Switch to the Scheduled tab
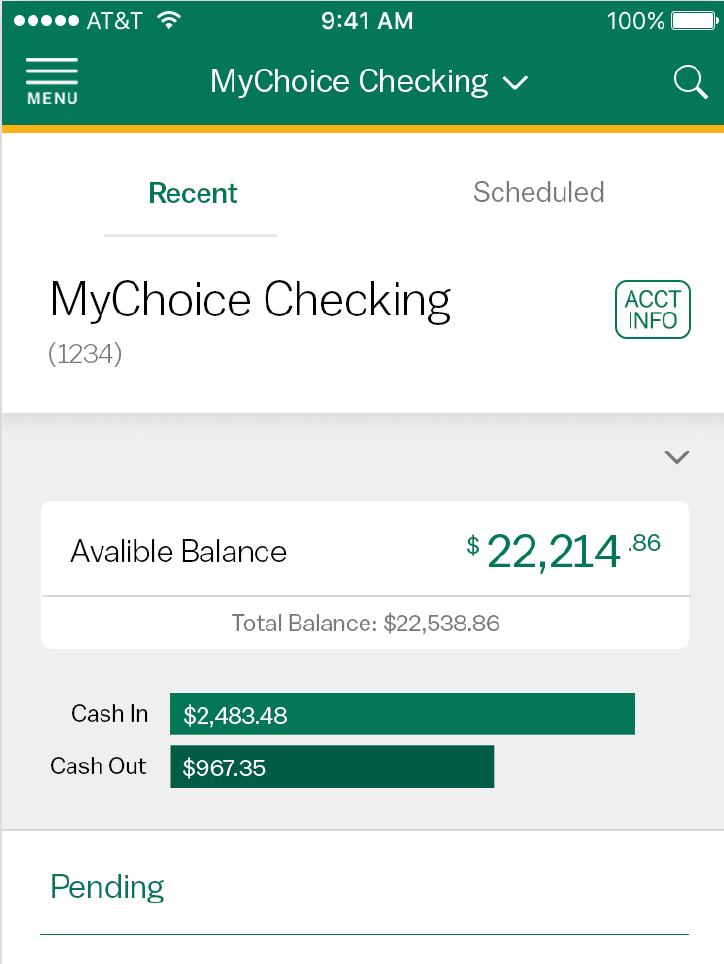The width and height of the screenshot is (724, 964). point(538,192)
